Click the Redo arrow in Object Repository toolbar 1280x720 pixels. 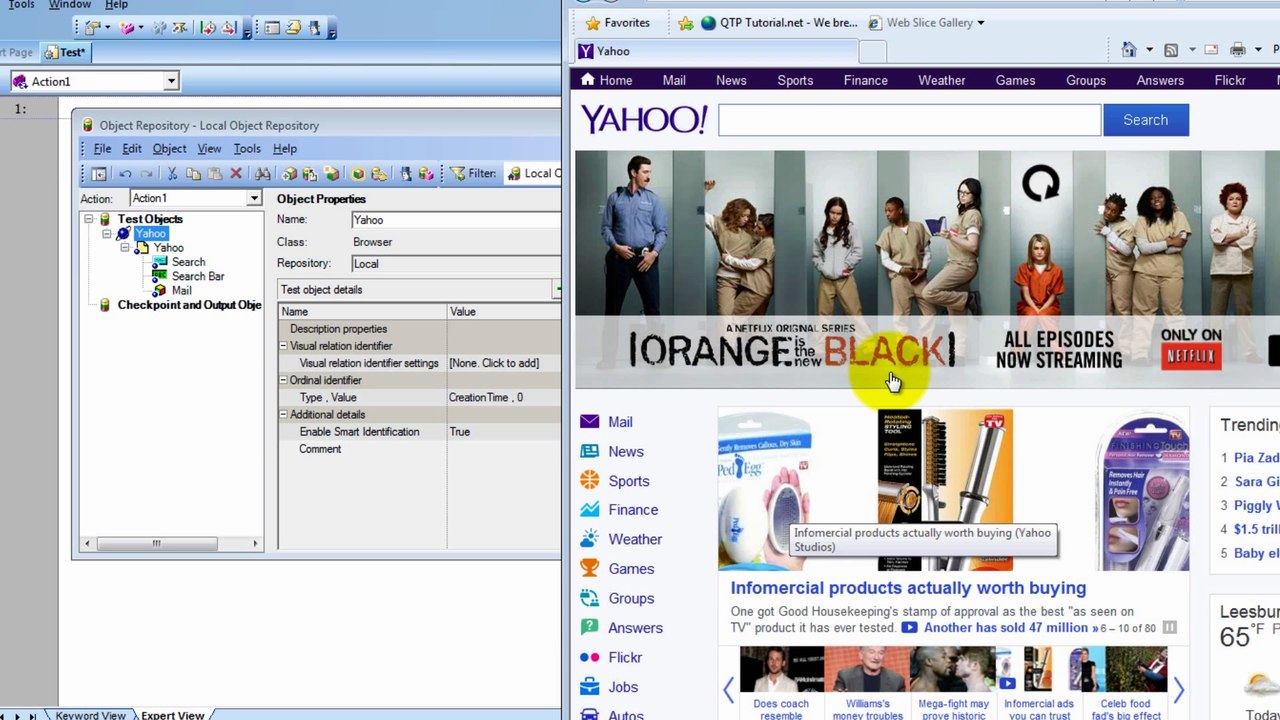(x=146, y=174)
